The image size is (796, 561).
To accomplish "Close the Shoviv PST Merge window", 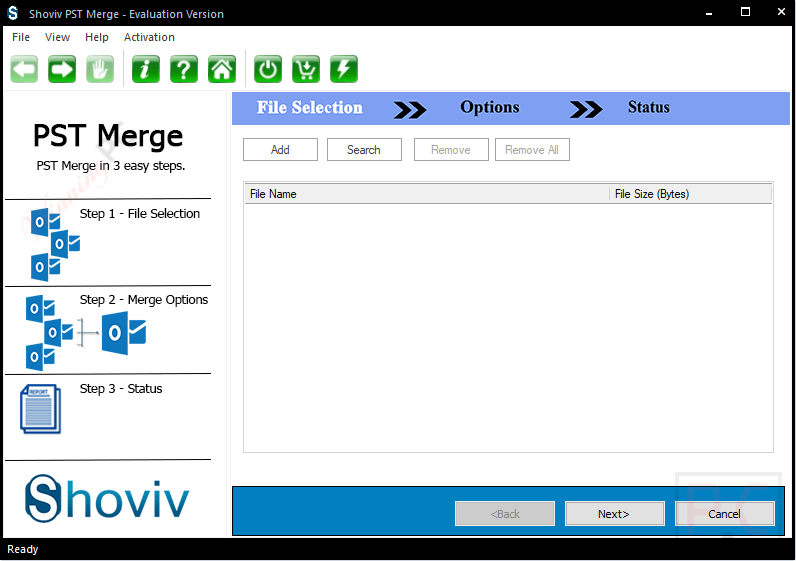I will (x=781, y=12).
